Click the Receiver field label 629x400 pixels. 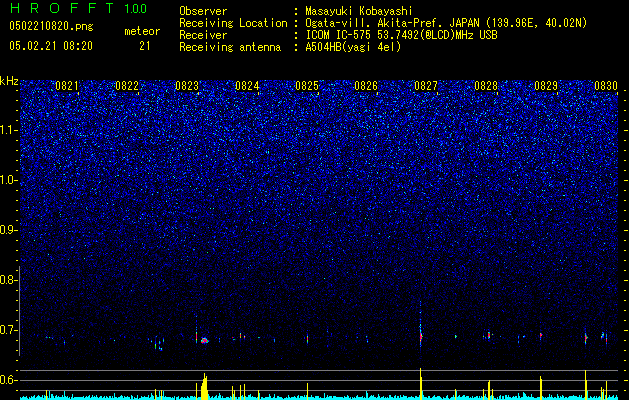click(203, 35)
